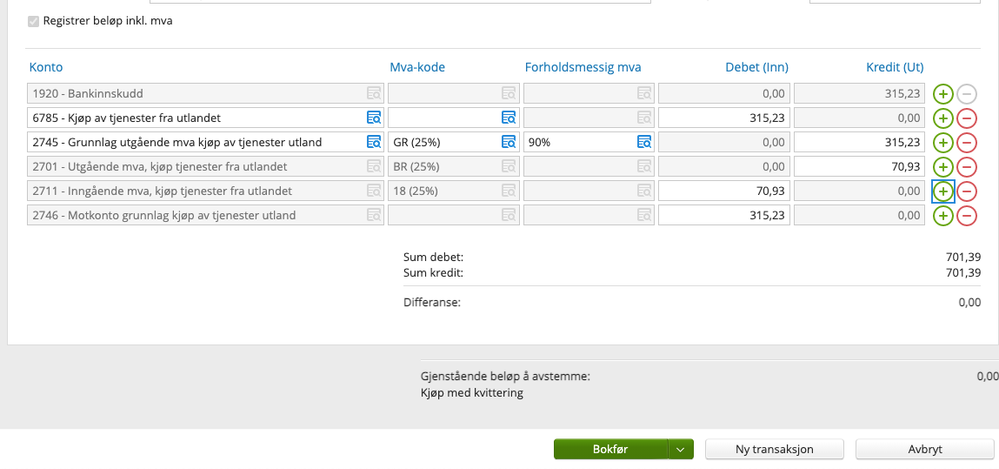The height and width of the screenshot is (469, 999).
Task: Click the Sum debet label
Action: (x=433, y=257)
